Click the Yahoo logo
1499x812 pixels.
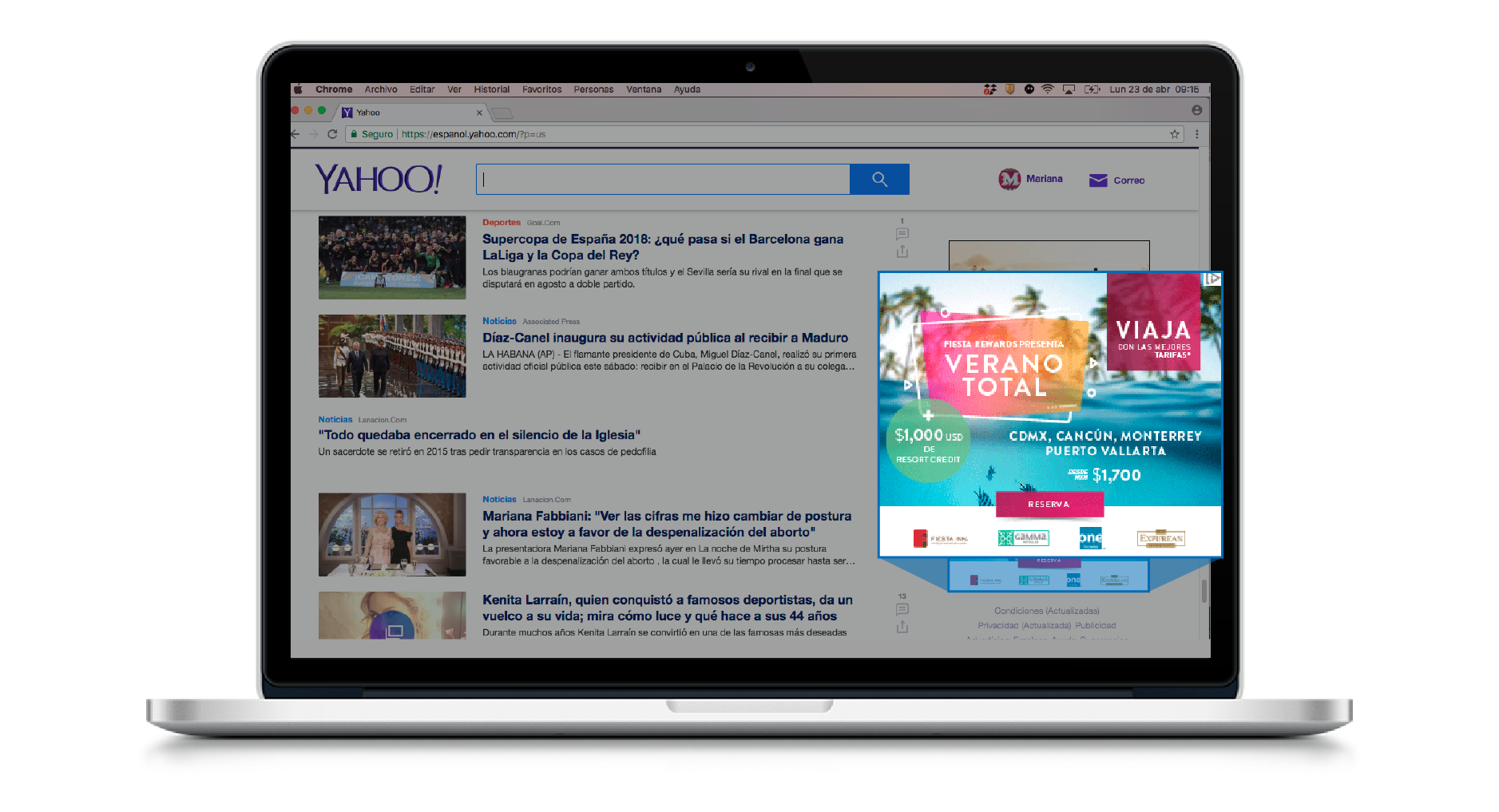(x=379, y=179)
